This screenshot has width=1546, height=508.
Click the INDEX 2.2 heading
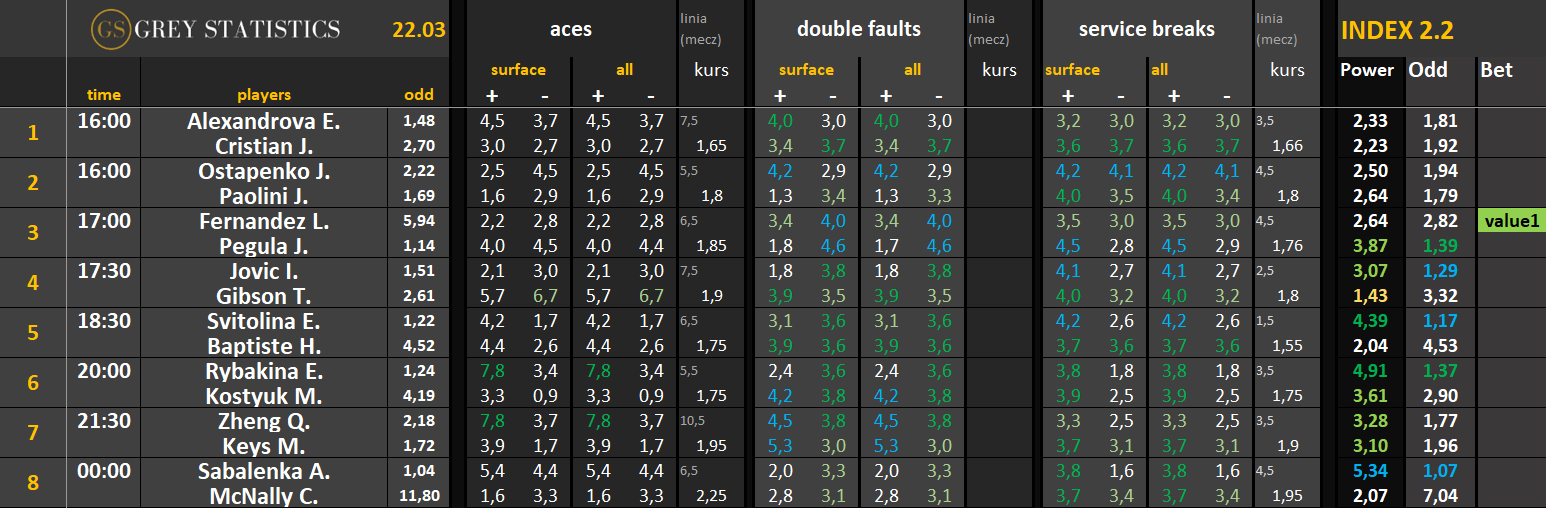pyautogui.click(x=1396, y=30)
